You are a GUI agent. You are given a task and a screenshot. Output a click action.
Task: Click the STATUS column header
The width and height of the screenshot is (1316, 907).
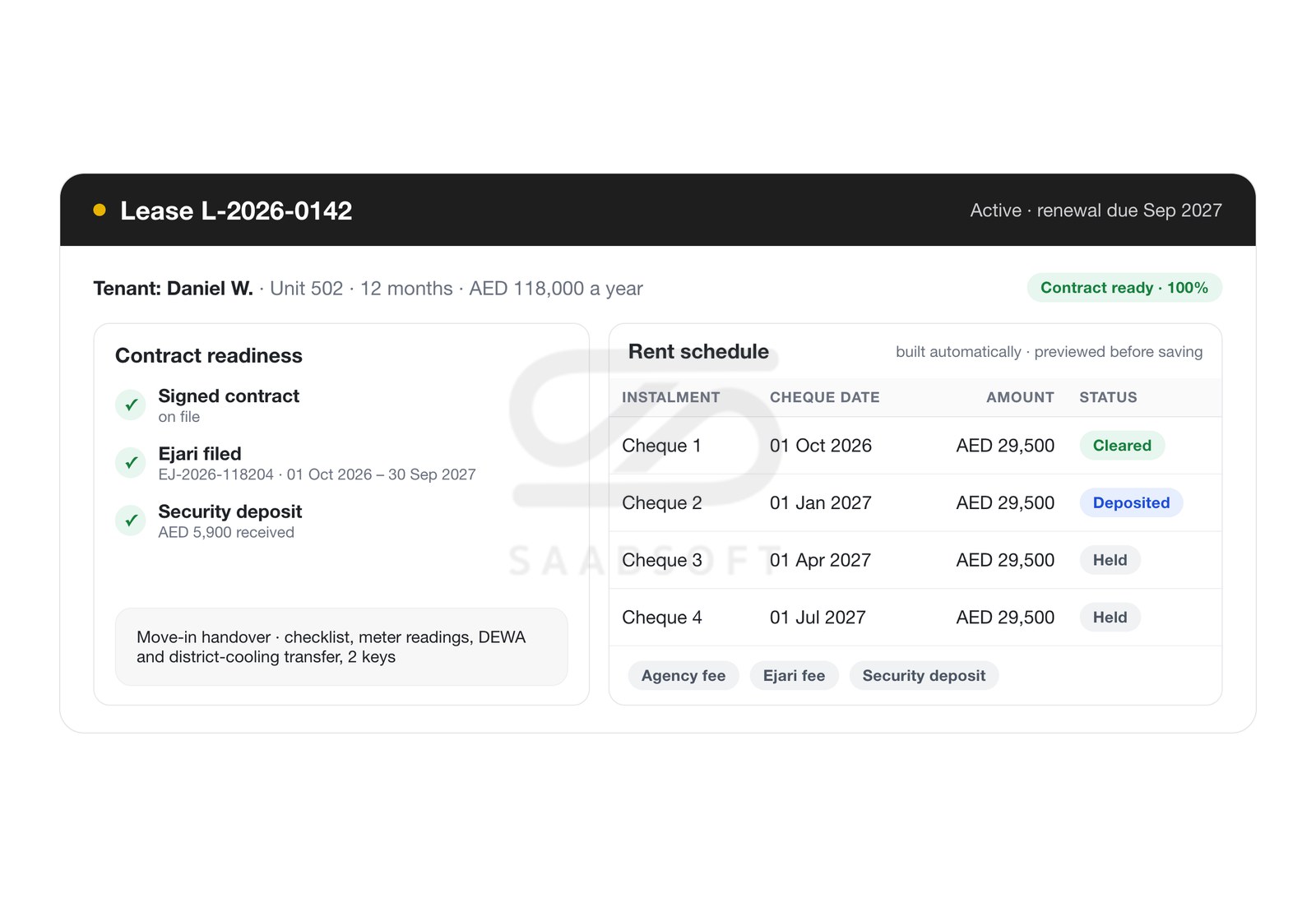[x=1108, y=397]
